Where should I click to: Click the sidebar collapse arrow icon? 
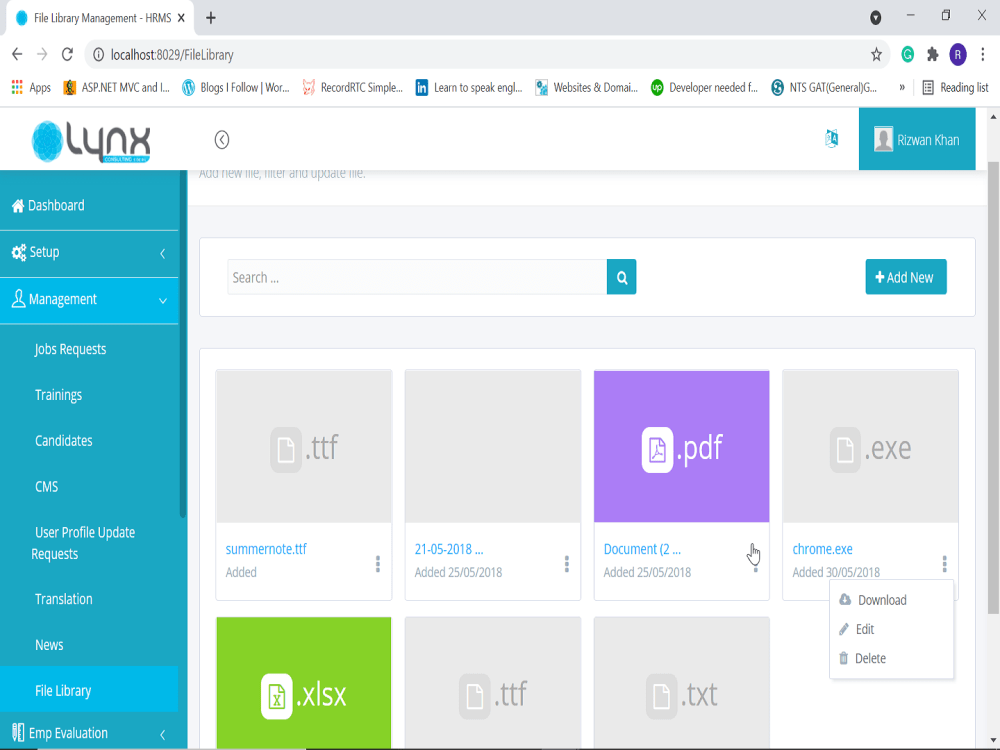coord(221,140)
